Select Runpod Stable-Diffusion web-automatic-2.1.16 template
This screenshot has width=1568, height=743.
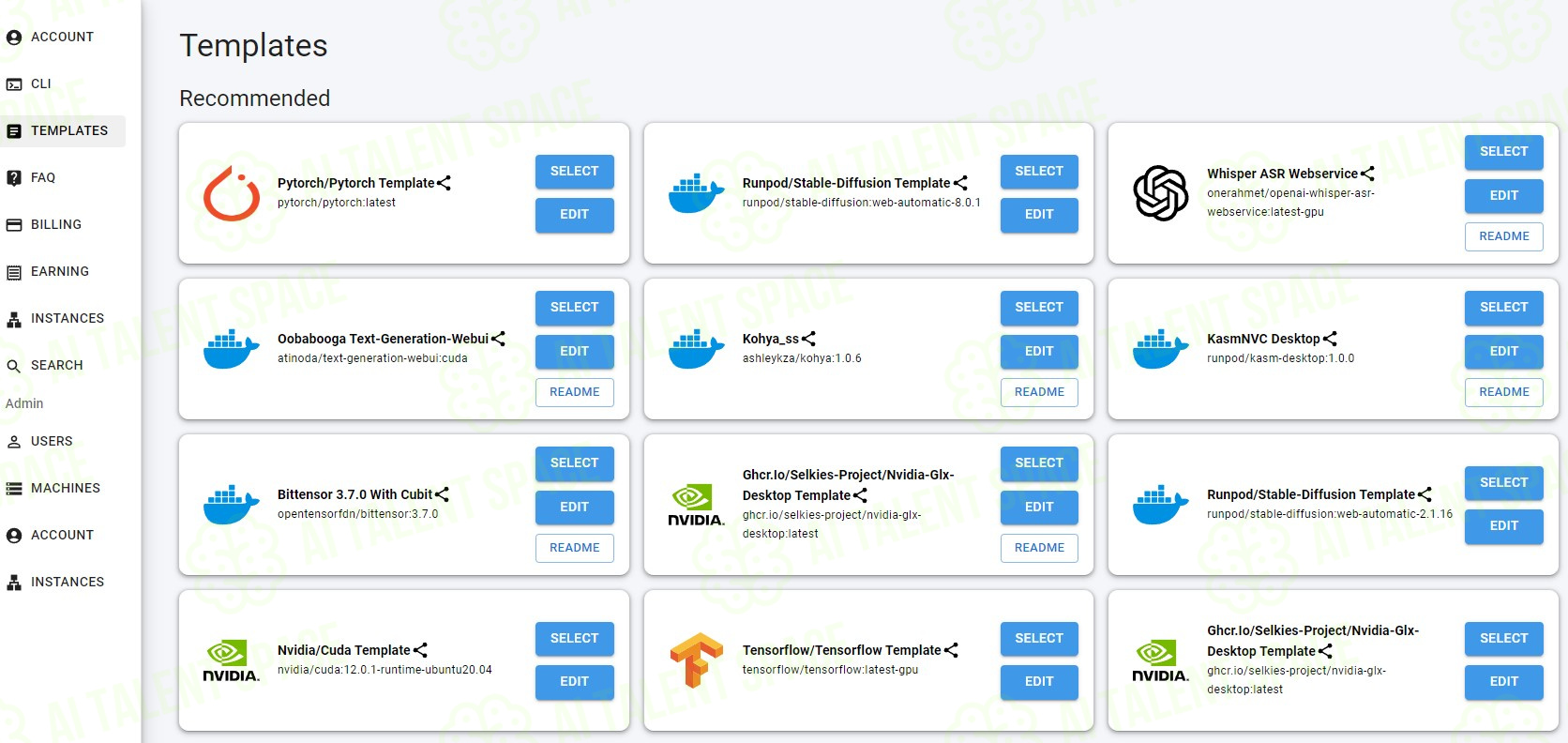1504,483
